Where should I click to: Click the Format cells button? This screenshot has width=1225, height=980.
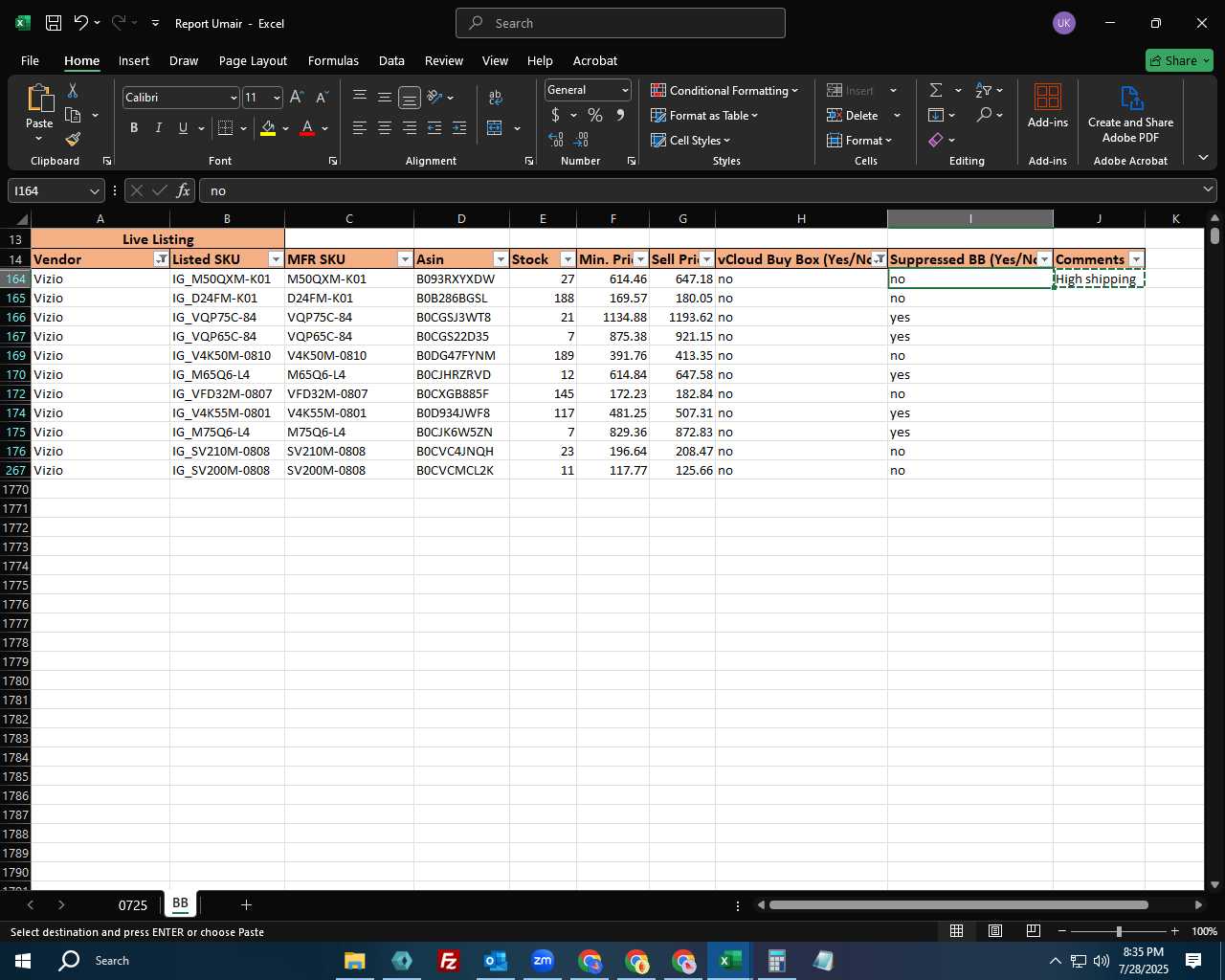859,140
